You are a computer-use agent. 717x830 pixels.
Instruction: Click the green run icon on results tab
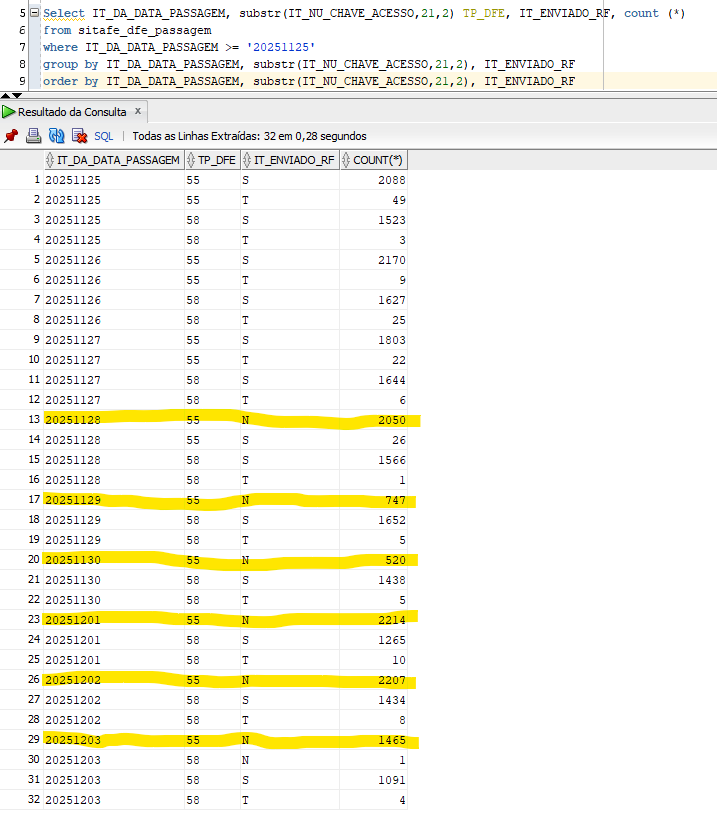9,112
